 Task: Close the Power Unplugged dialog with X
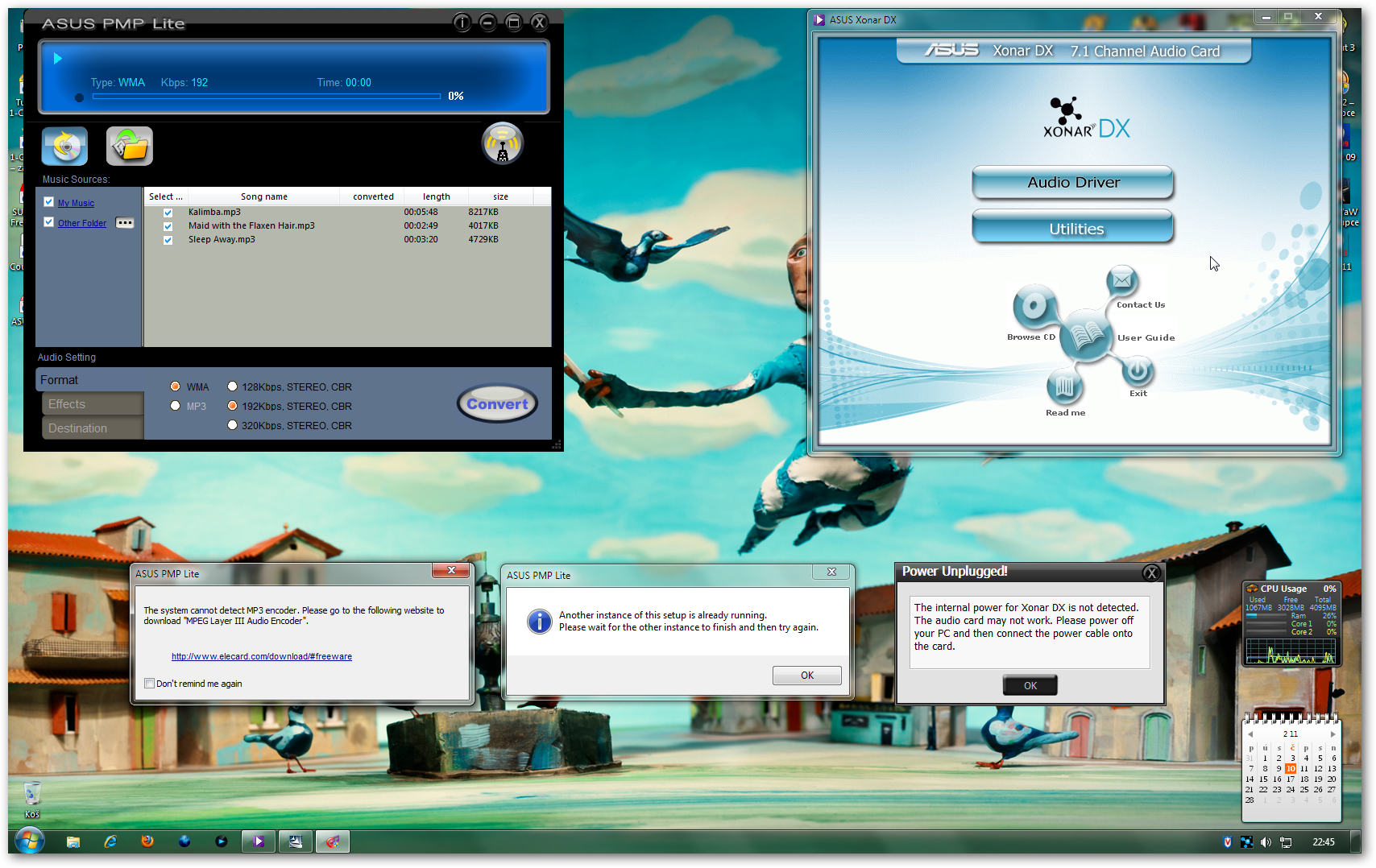1151,573
